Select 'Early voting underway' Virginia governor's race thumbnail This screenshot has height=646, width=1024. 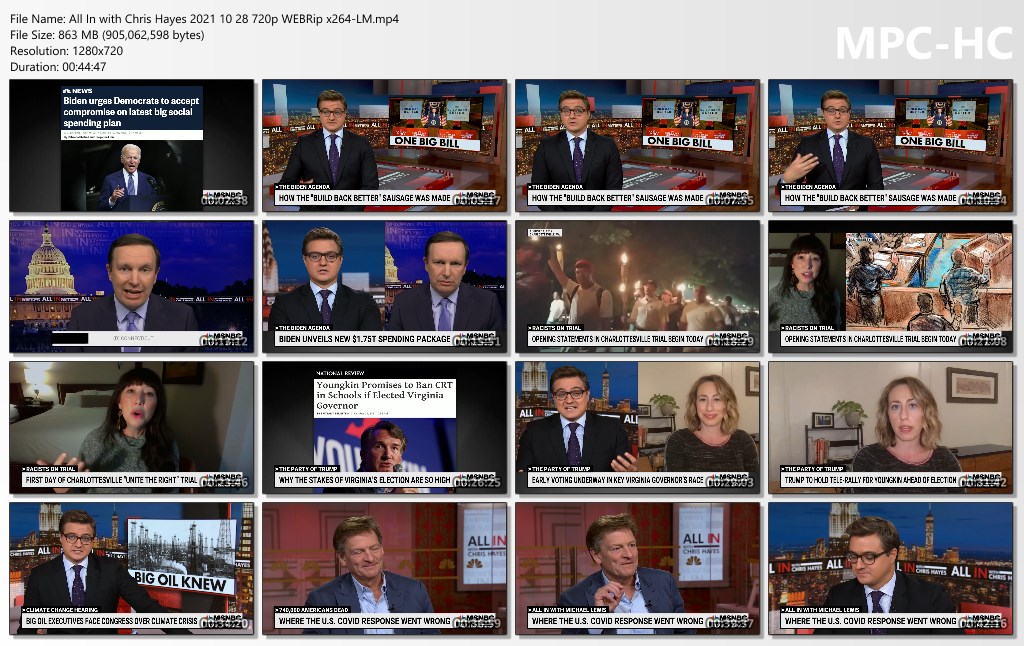637,428
